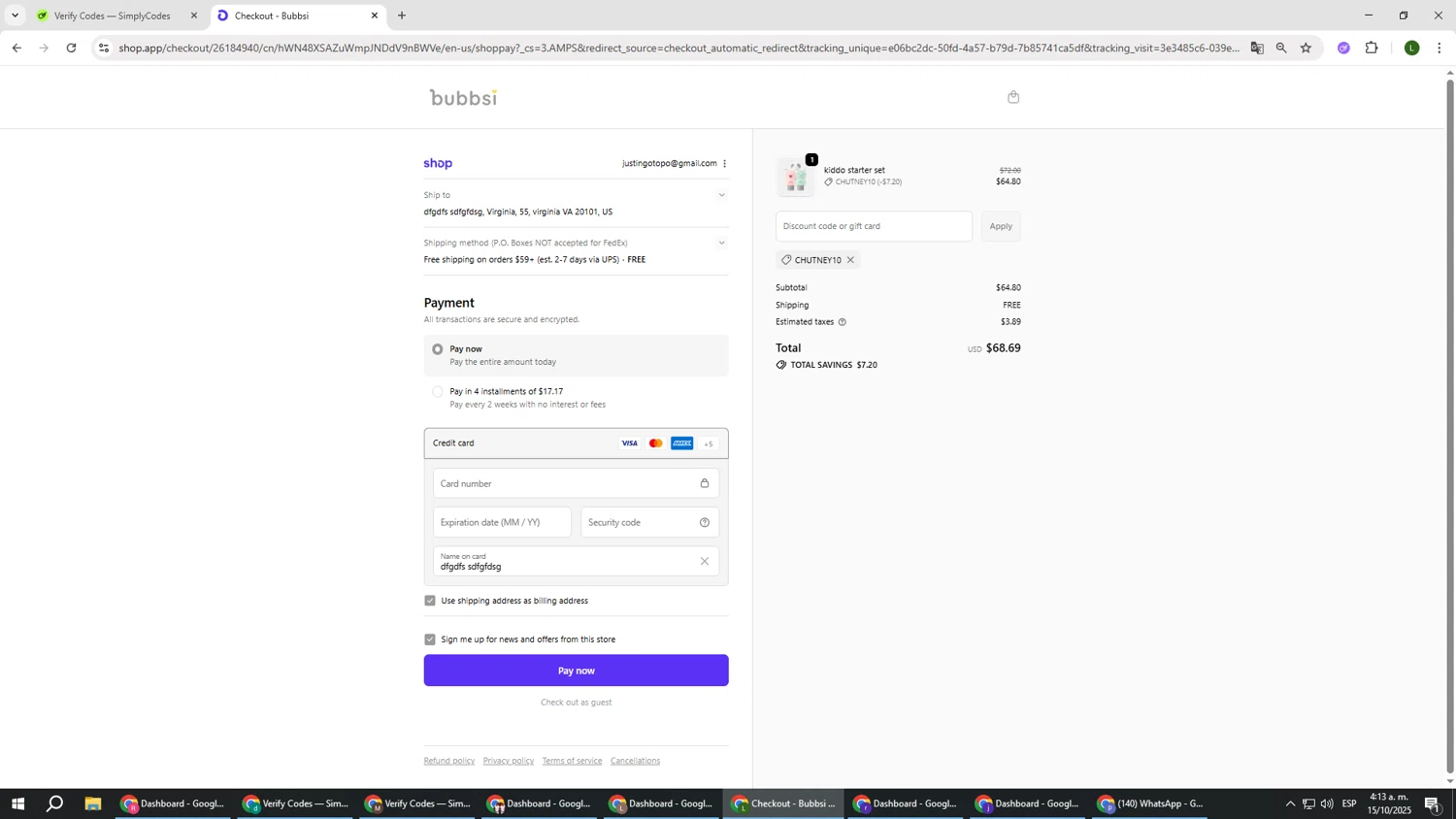The height and width of the screenshot is (819, 1456).
Task: Expand the Ship to address section
Action: [721, 195]
